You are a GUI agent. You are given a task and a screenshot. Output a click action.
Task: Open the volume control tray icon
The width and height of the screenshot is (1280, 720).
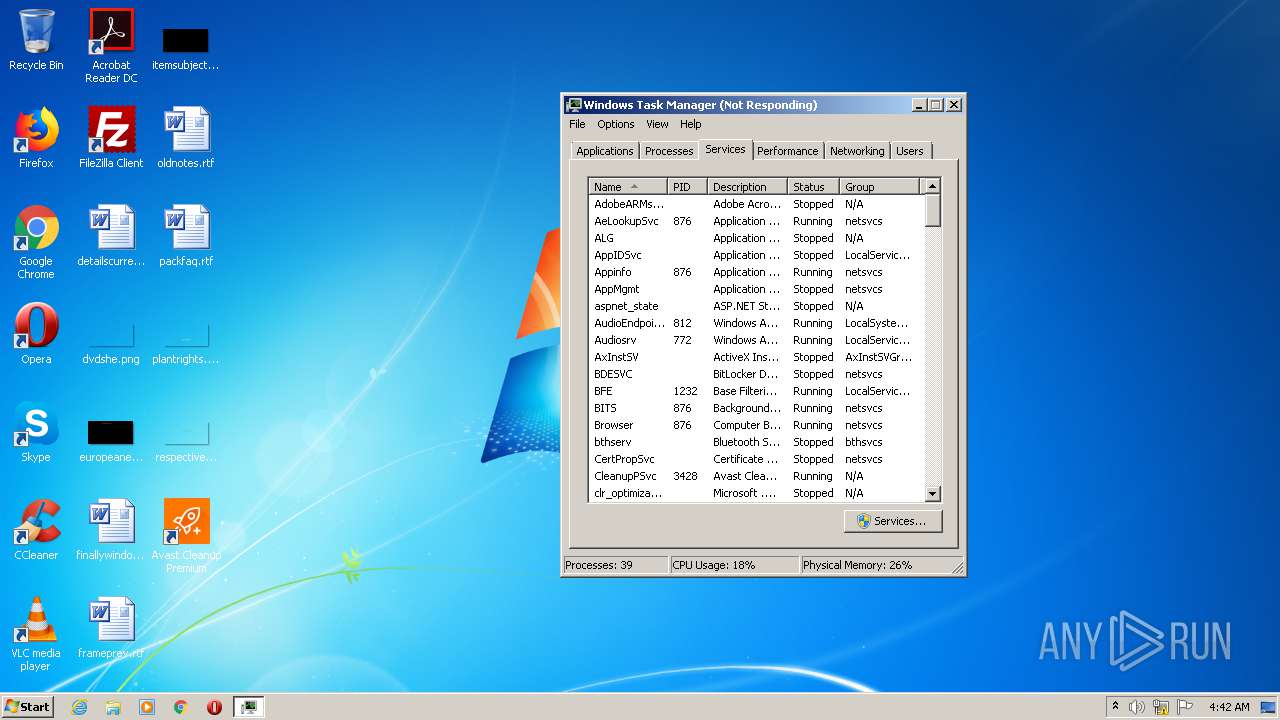tap(1137, 707)
